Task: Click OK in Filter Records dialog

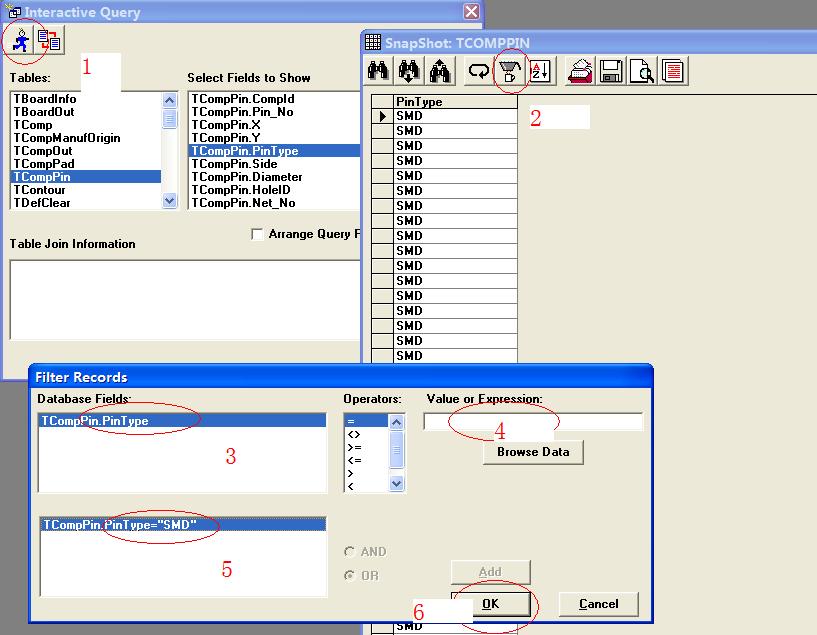Action: [x=490, y=604]
